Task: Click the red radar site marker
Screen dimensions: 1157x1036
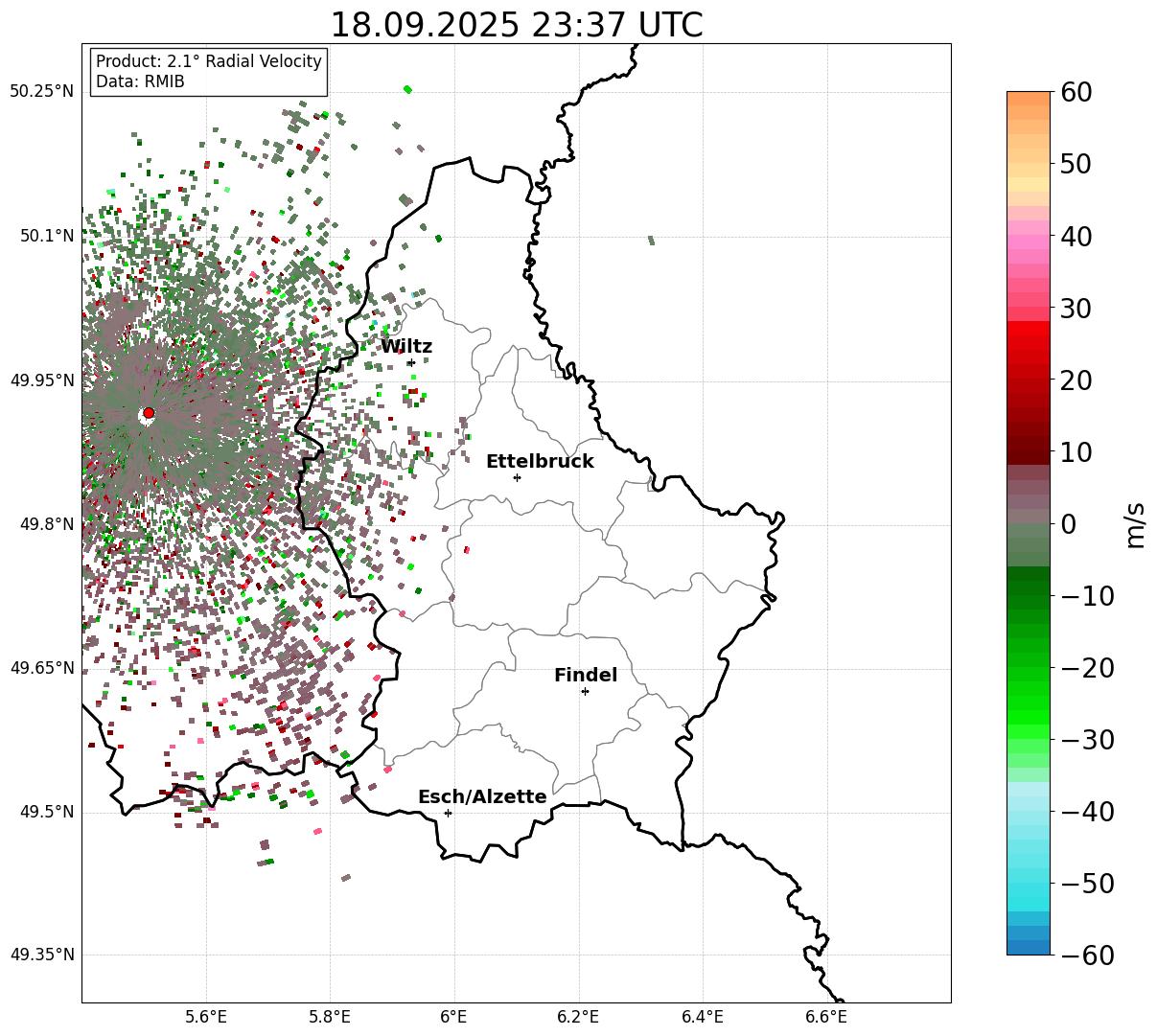Action: pyautogui.click(x=149, y=413)
